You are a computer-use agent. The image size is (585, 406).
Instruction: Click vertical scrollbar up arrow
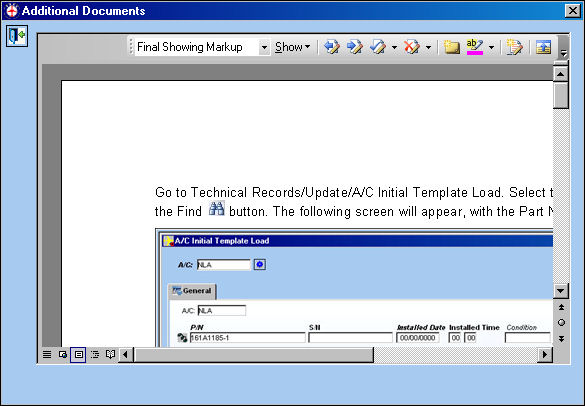coord(560,74)
